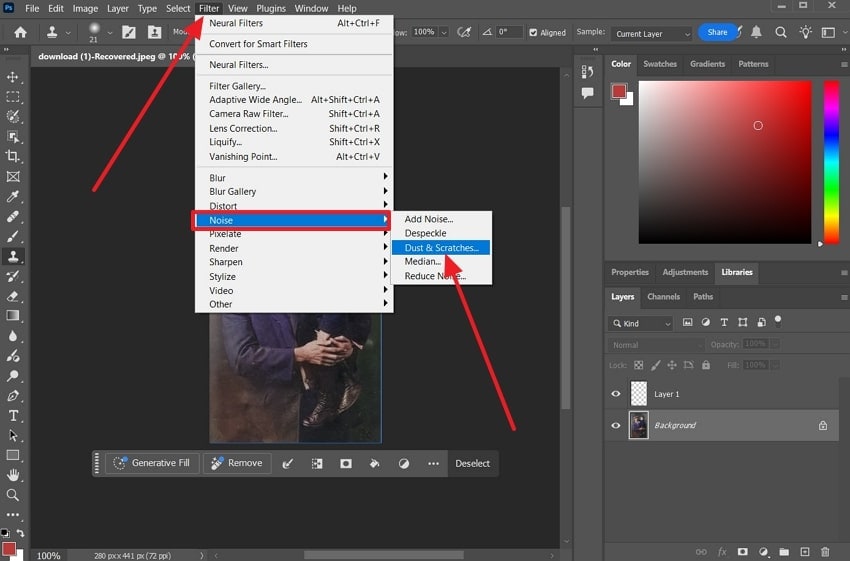
Task: Click the Remove button in taskbar
Action: click(x=237, y=463)
